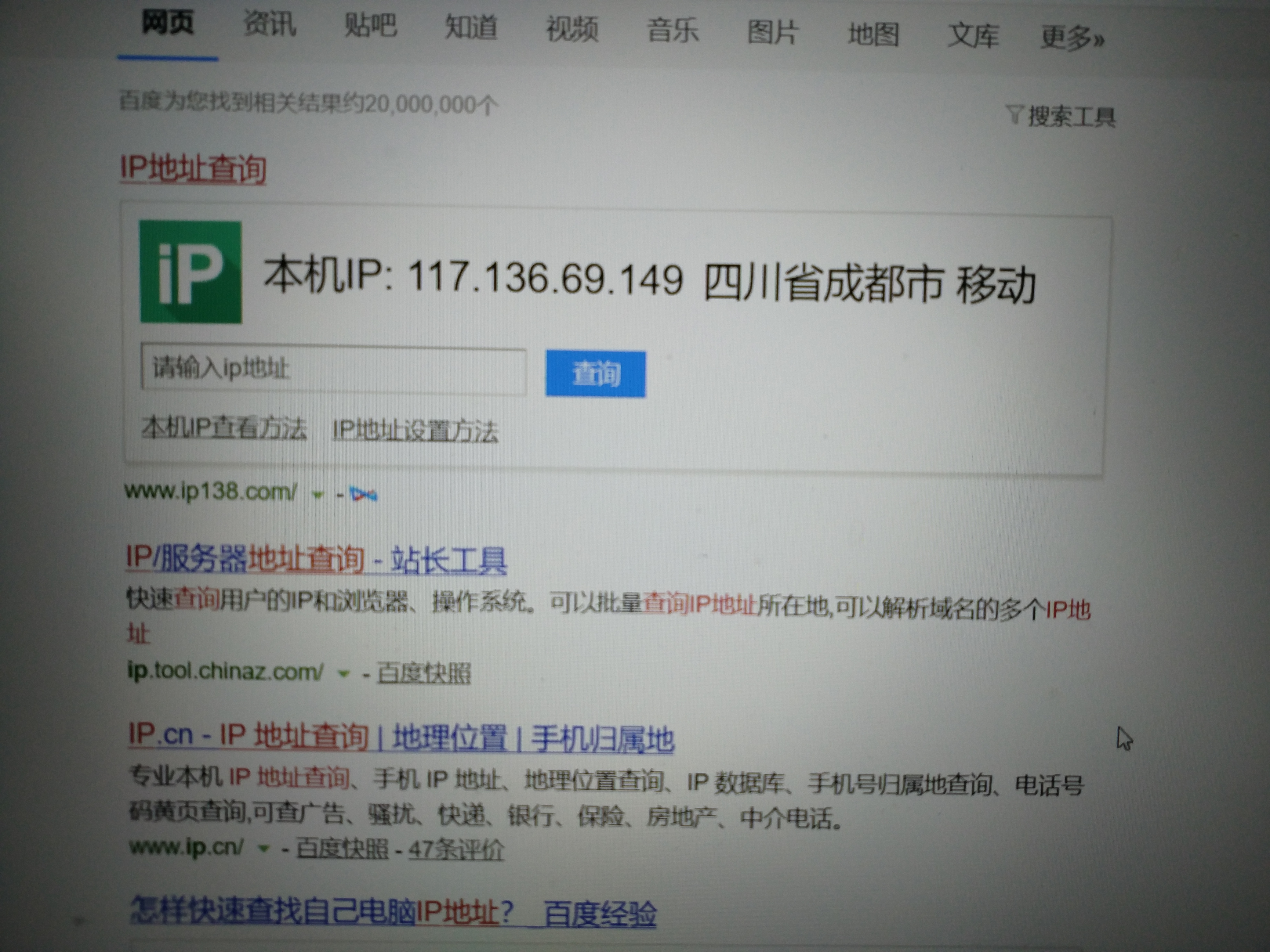1270x952 pixels.
Task: Switch to the 资讯 tab
Action: [x=269, y=24]
